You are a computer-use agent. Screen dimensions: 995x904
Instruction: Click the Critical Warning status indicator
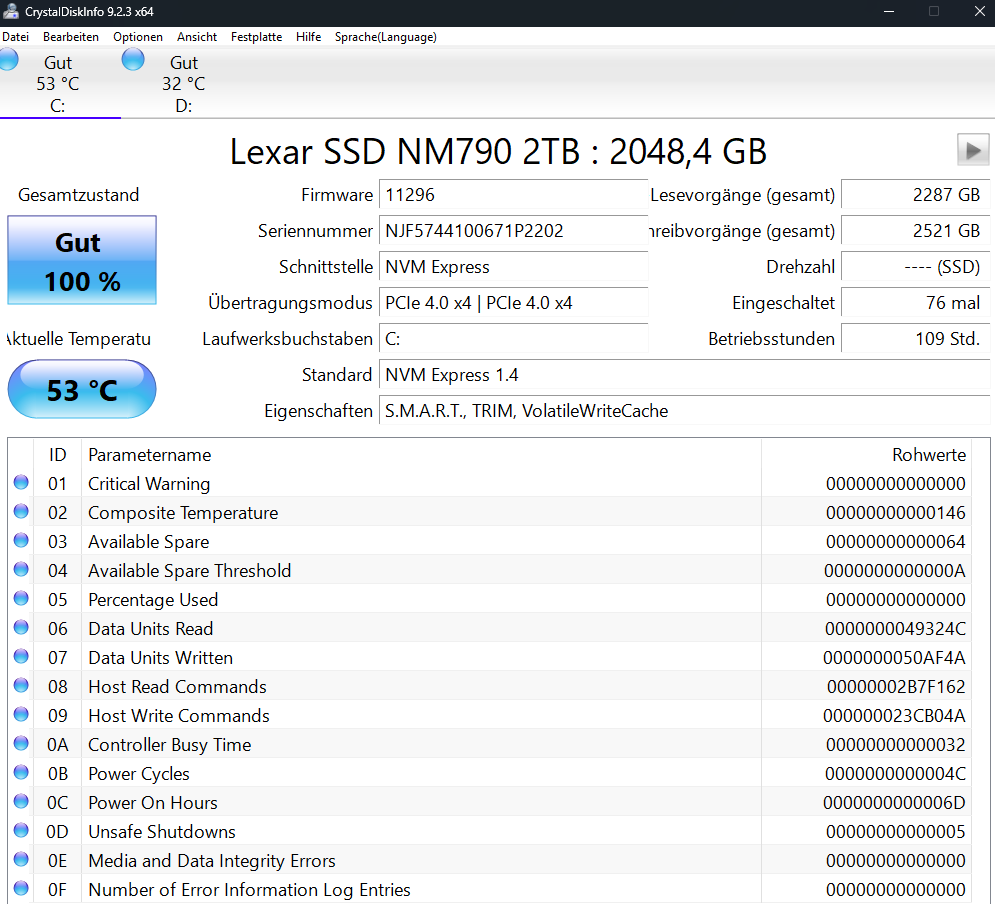21,483
